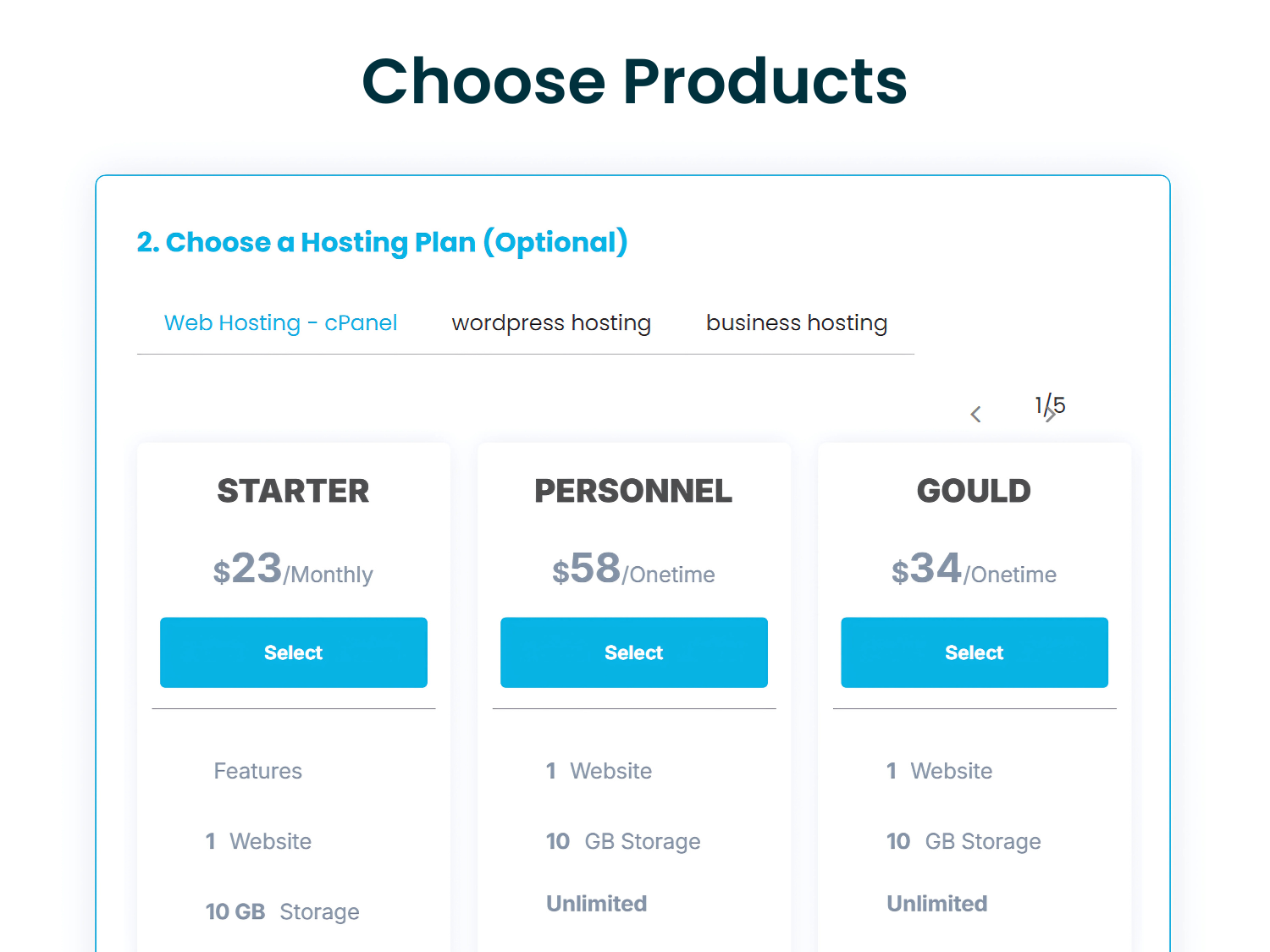Click the 1/5 page indicator

[1050, 404]
